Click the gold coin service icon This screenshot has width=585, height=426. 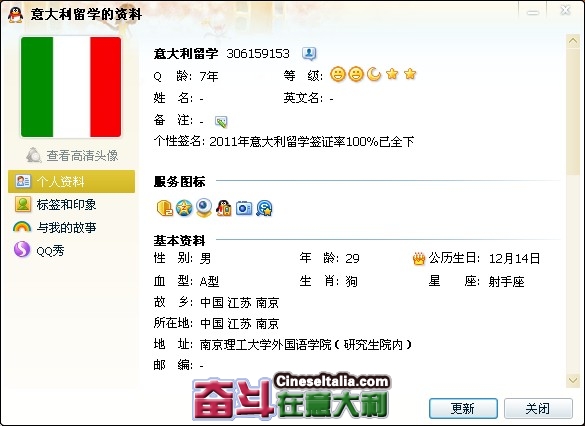tap(164, 208)
